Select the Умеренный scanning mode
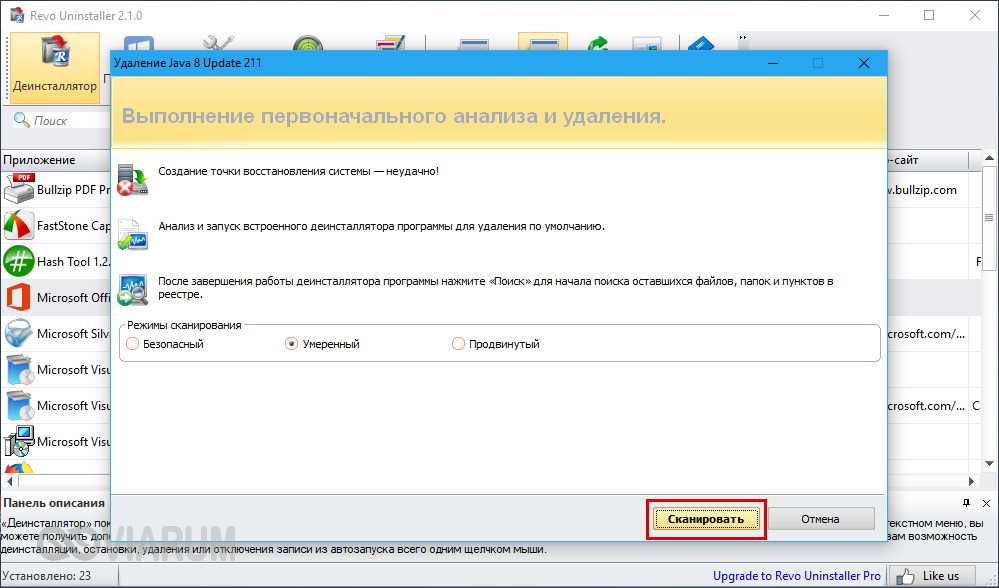Viewport: 999px width, 588px height. click(x=292, y=344)
